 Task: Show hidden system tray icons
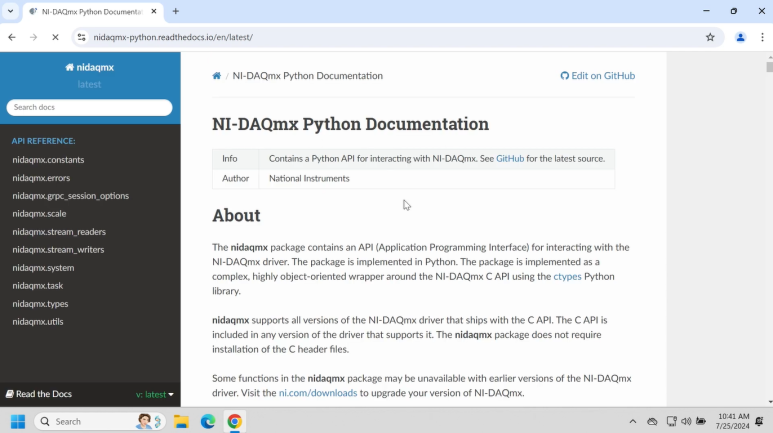point(632,422)
